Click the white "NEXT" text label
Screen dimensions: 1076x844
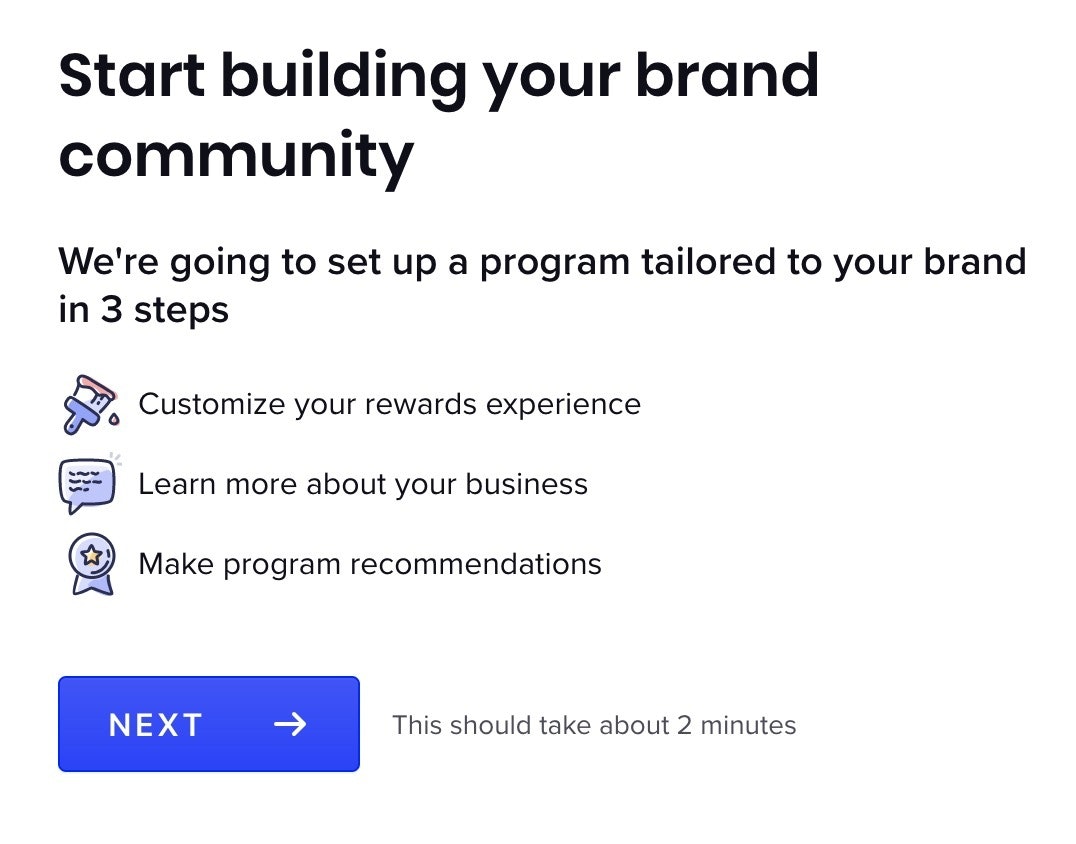click(x=156, y=725)
